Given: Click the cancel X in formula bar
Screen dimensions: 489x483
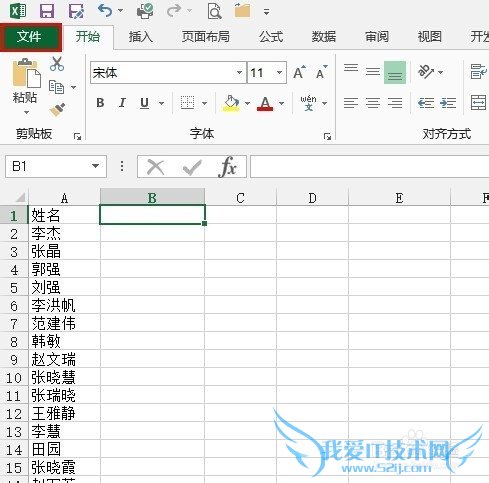Looking at the screenshot, I should pyautogui.click(x=156, y=167).
